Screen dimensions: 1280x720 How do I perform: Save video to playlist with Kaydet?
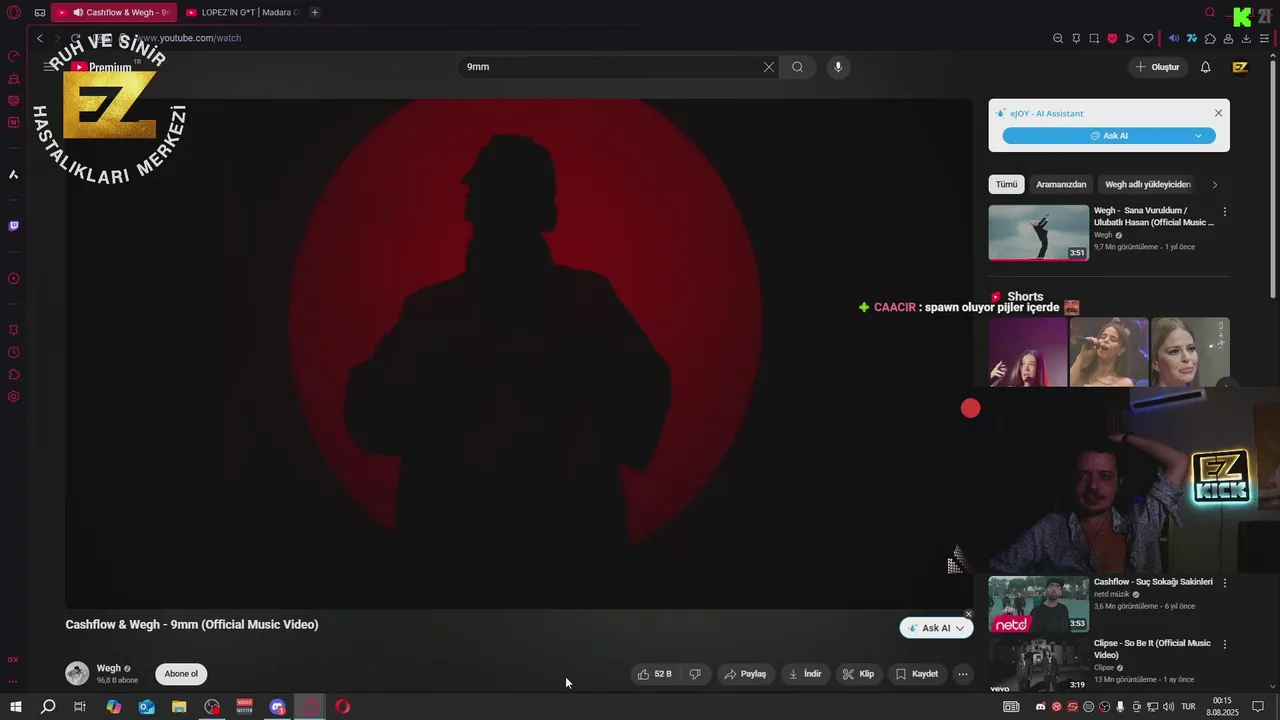(x=917, y=674)
